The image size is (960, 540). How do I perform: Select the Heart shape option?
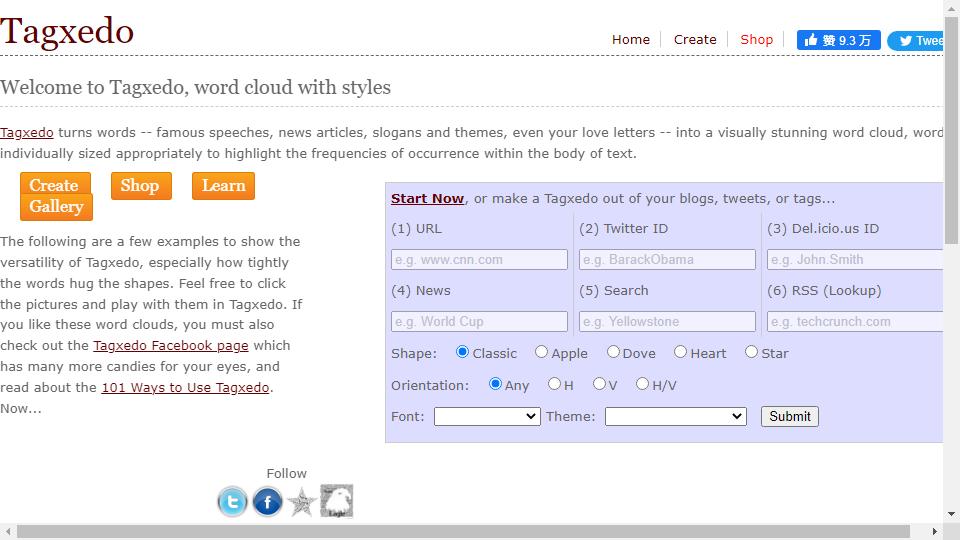680,352
